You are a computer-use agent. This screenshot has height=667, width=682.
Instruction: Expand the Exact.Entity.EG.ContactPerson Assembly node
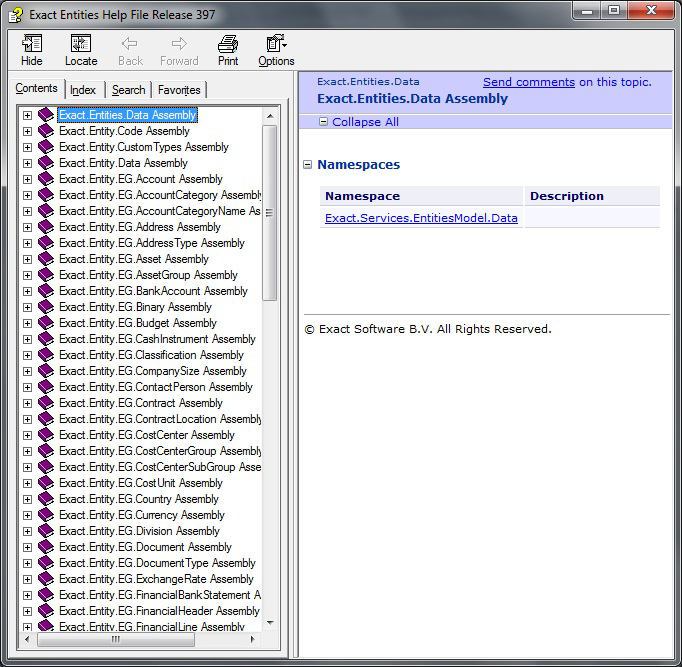pyautogui.click(x=27, y=387)
